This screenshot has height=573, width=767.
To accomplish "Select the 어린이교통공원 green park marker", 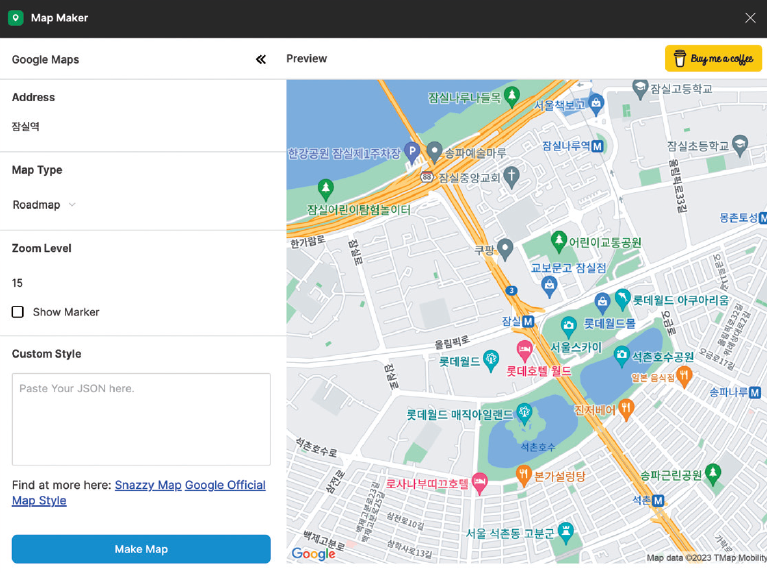I will pos(558,242).
